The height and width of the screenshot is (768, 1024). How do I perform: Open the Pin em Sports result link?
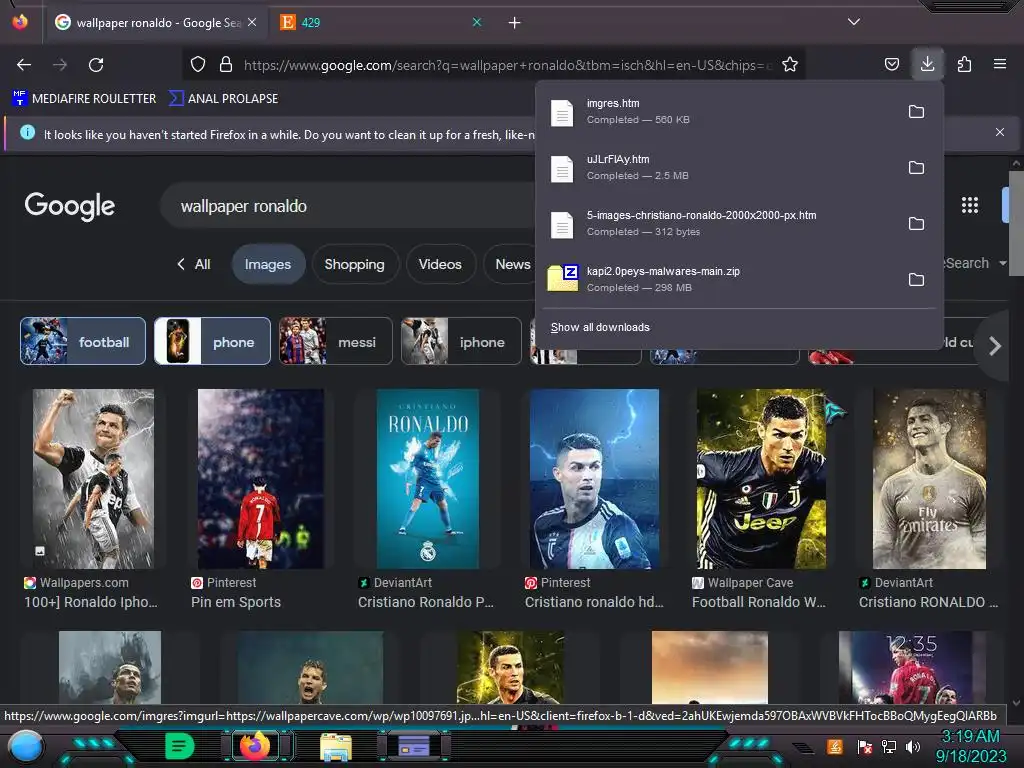click(236, 602)
